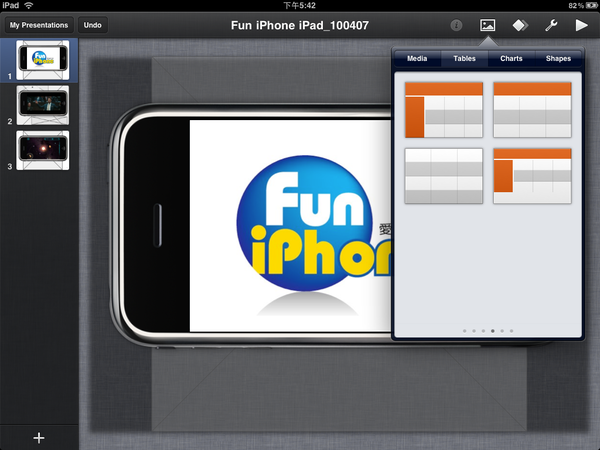Insert orange table with header row only
This screenshot has height=450, width=600.
[x=532, y=110]
